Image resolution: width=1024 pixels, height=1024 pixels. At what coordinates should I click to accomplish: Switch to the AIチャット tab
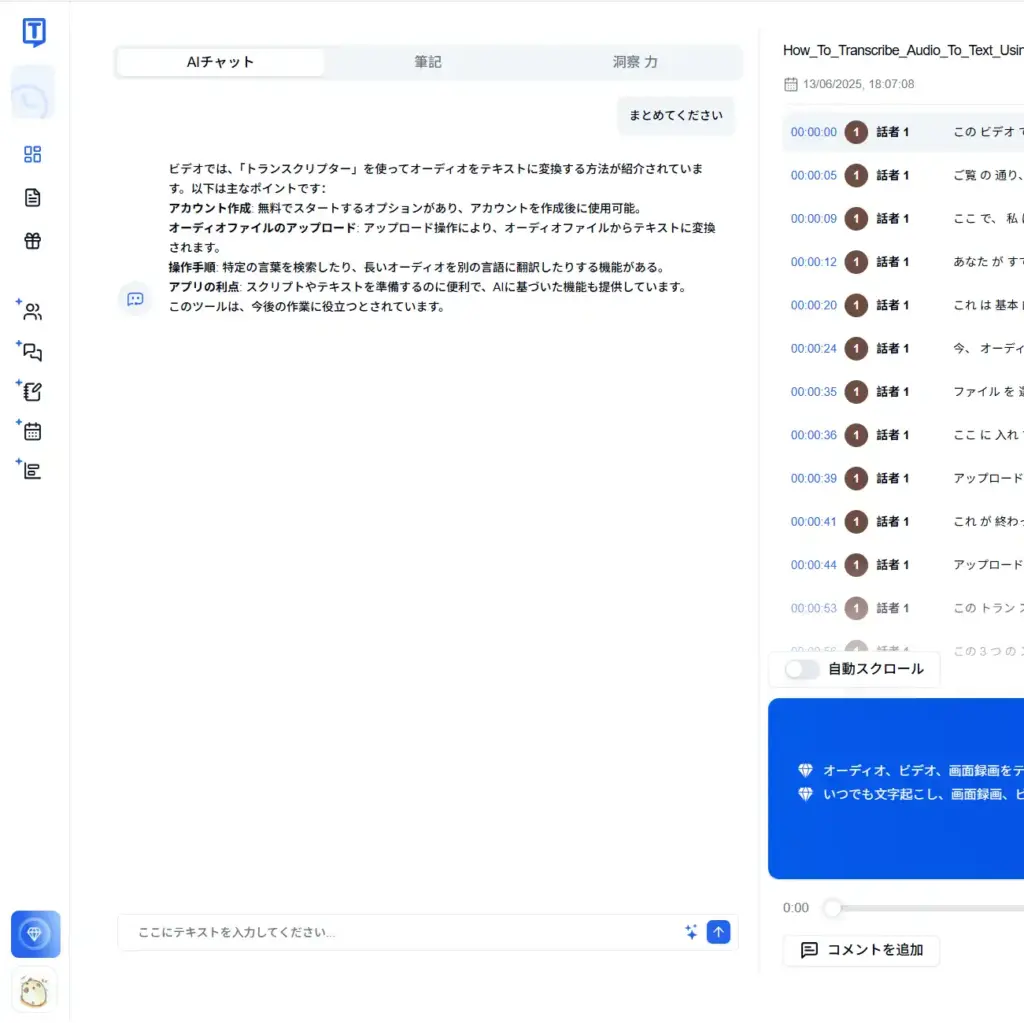pyautogui.click(x=220, y=62)
